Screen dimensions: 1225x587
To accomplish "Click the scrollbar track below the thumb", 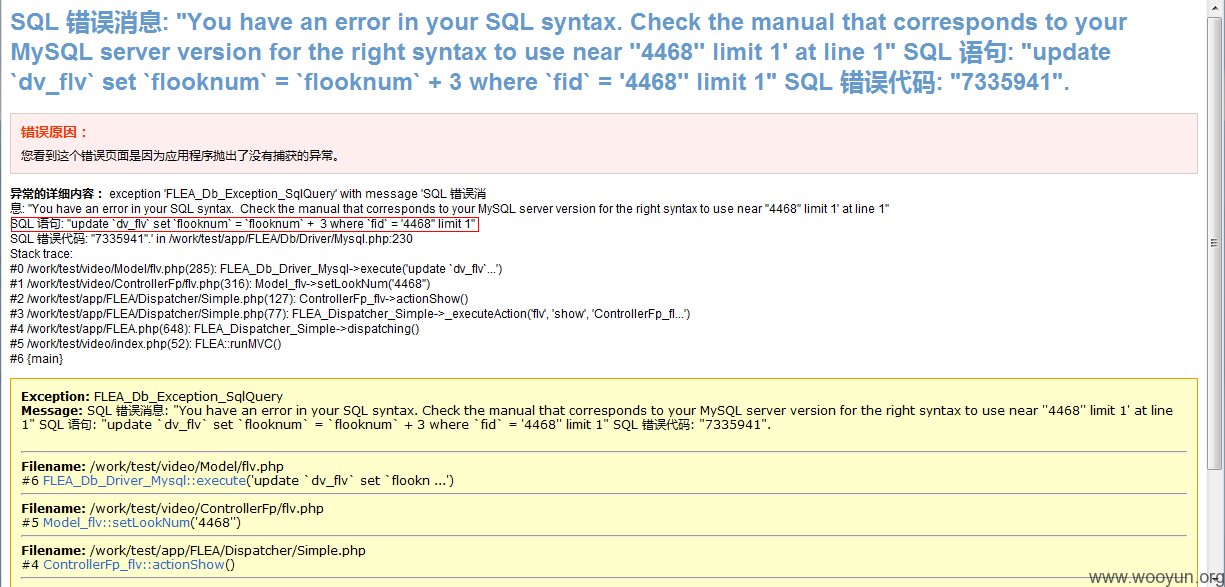I will 1215,520.
